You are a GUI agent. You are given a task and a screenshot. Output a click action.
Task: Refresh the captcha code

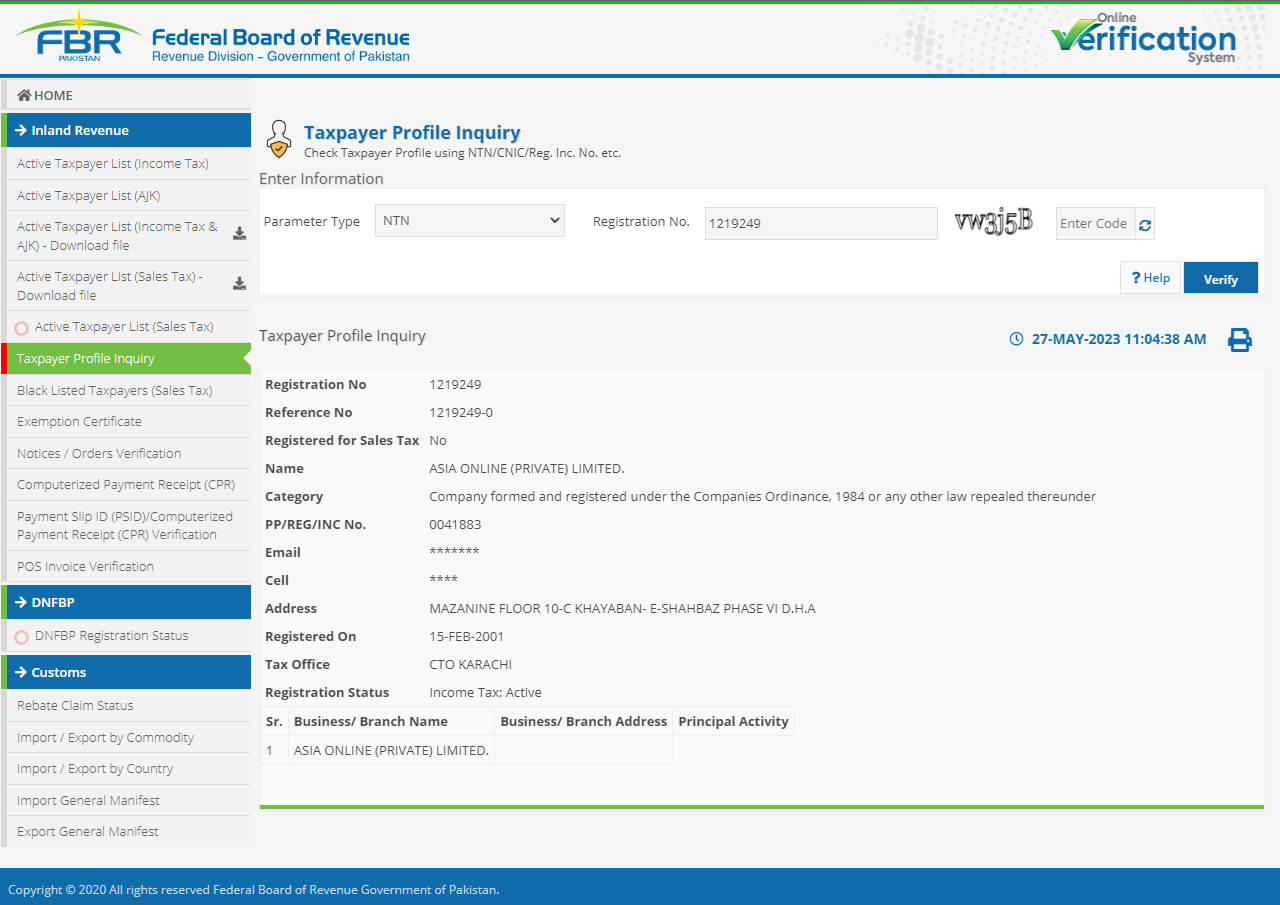point(1143,223)
